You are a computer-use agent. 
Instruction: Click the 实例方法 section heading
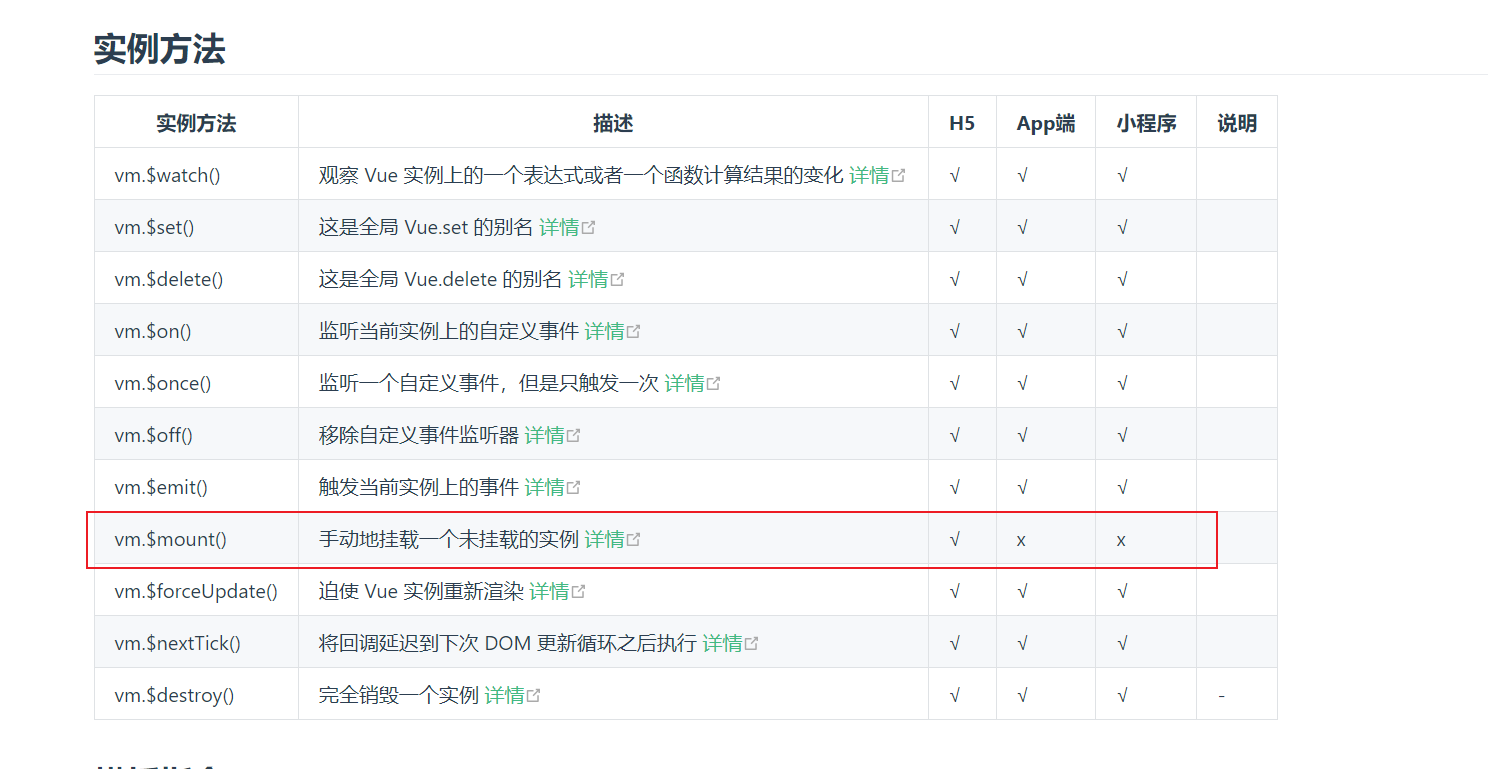click(160, 49)
